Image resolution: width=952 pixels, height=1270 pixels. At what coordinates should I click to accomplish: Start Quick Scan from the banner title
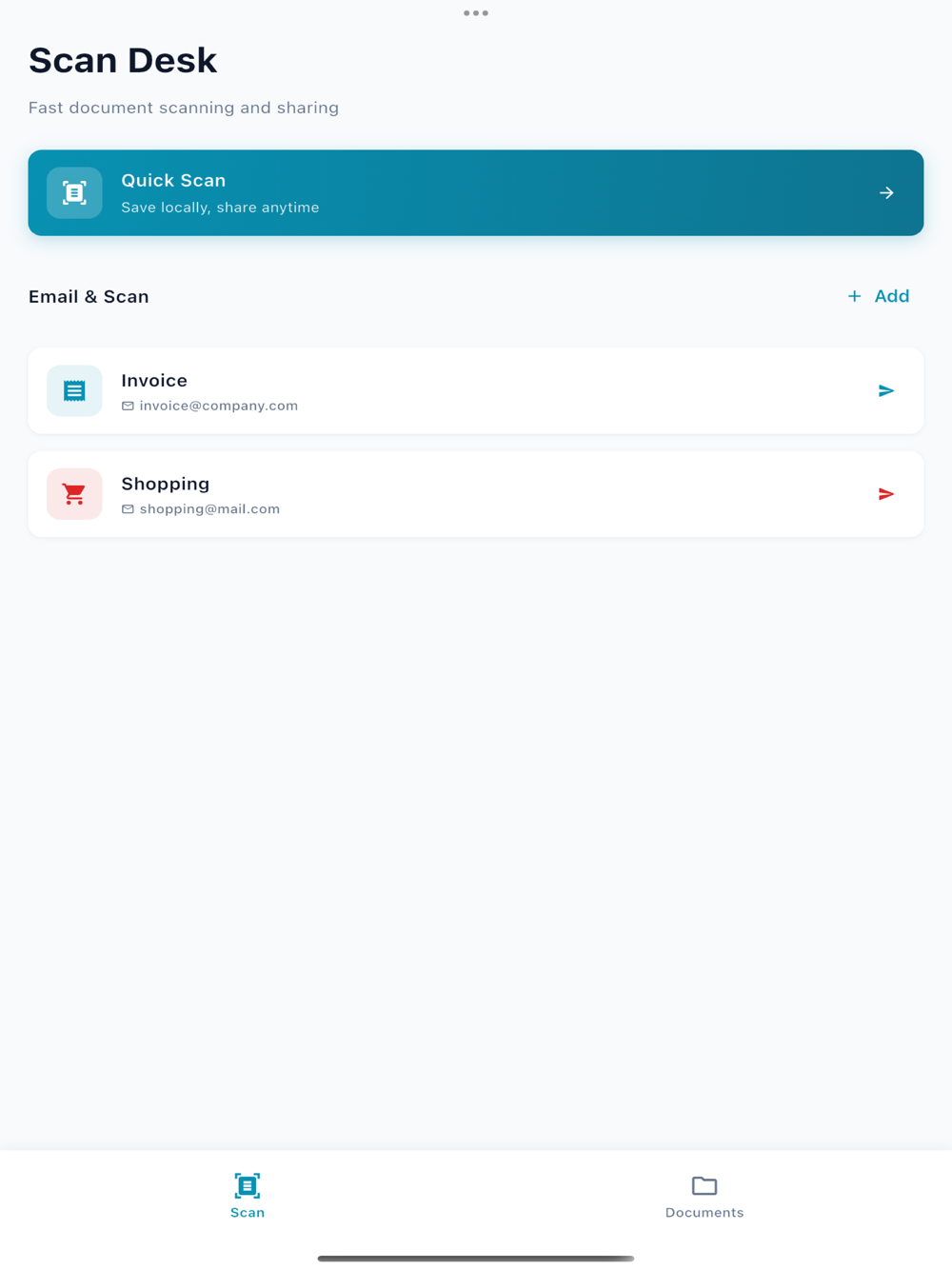[173, 181]
